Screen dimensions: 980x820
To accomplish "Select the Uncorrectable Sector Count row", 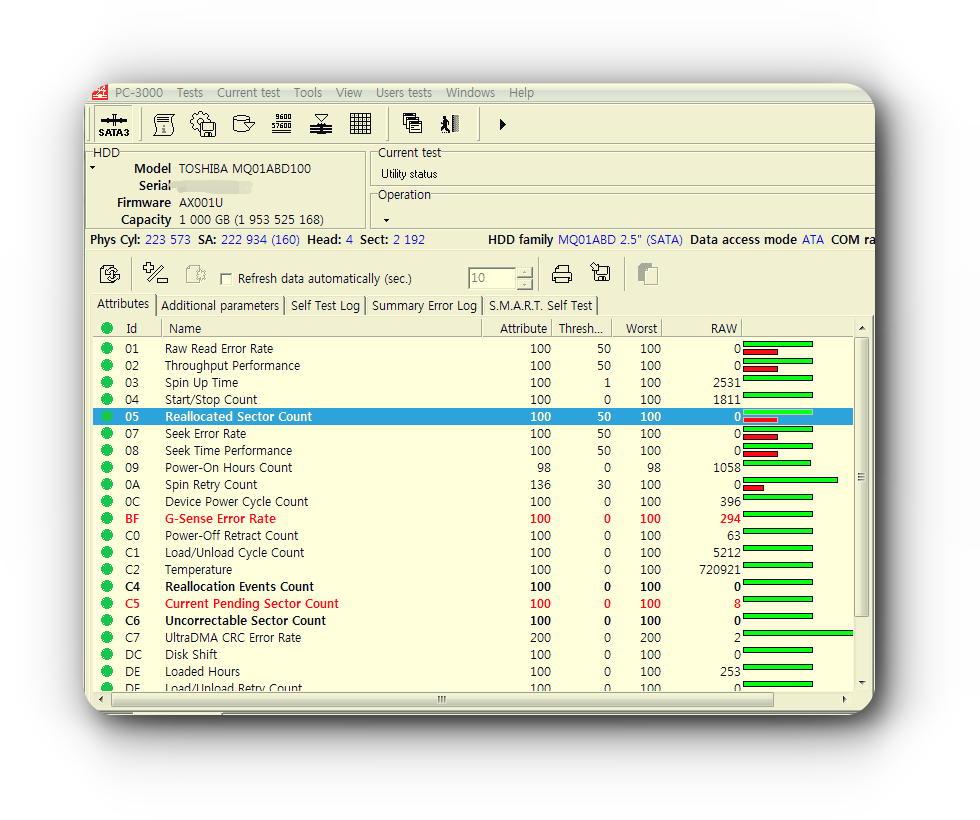I will click(x=473, y=620).
